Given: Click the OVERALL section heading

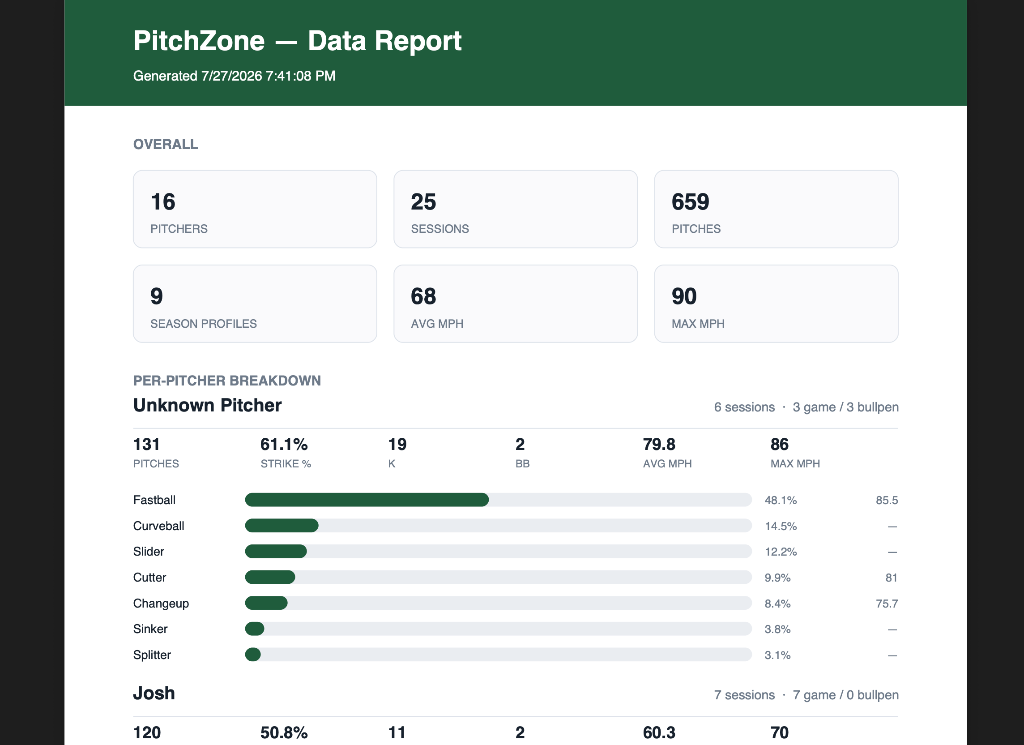Looking at the screenshot, I should coord(165,144).
